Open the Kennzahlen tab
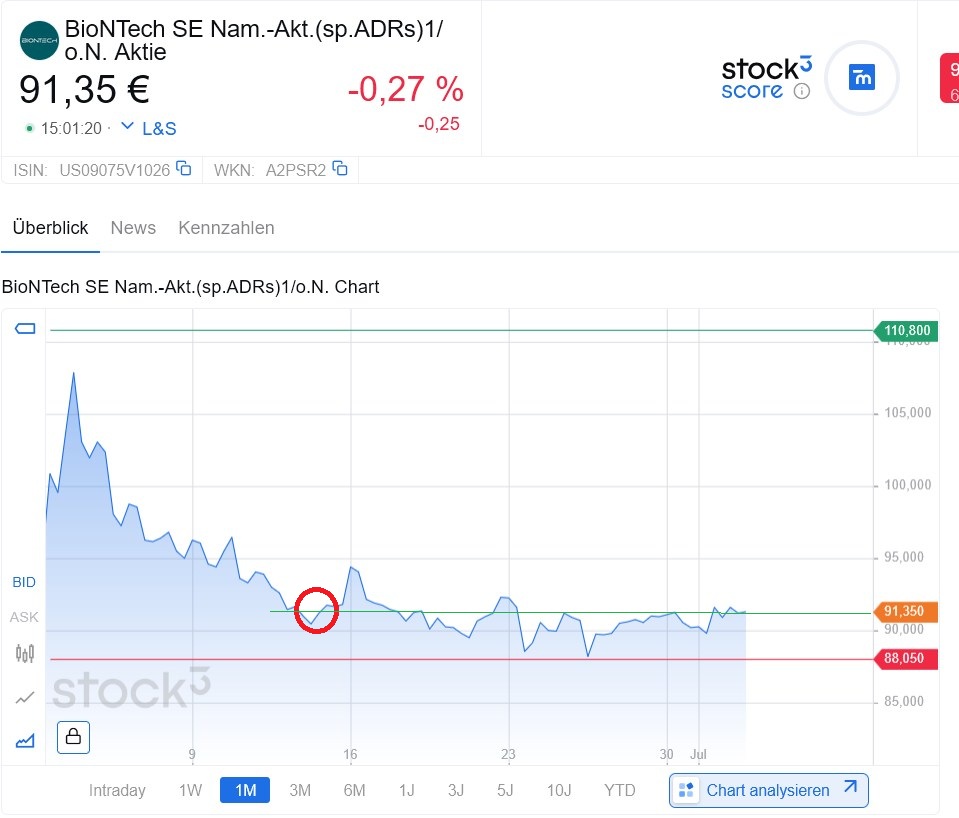Image resolution: width=959 pixels, height=818 pixels. 226,228
